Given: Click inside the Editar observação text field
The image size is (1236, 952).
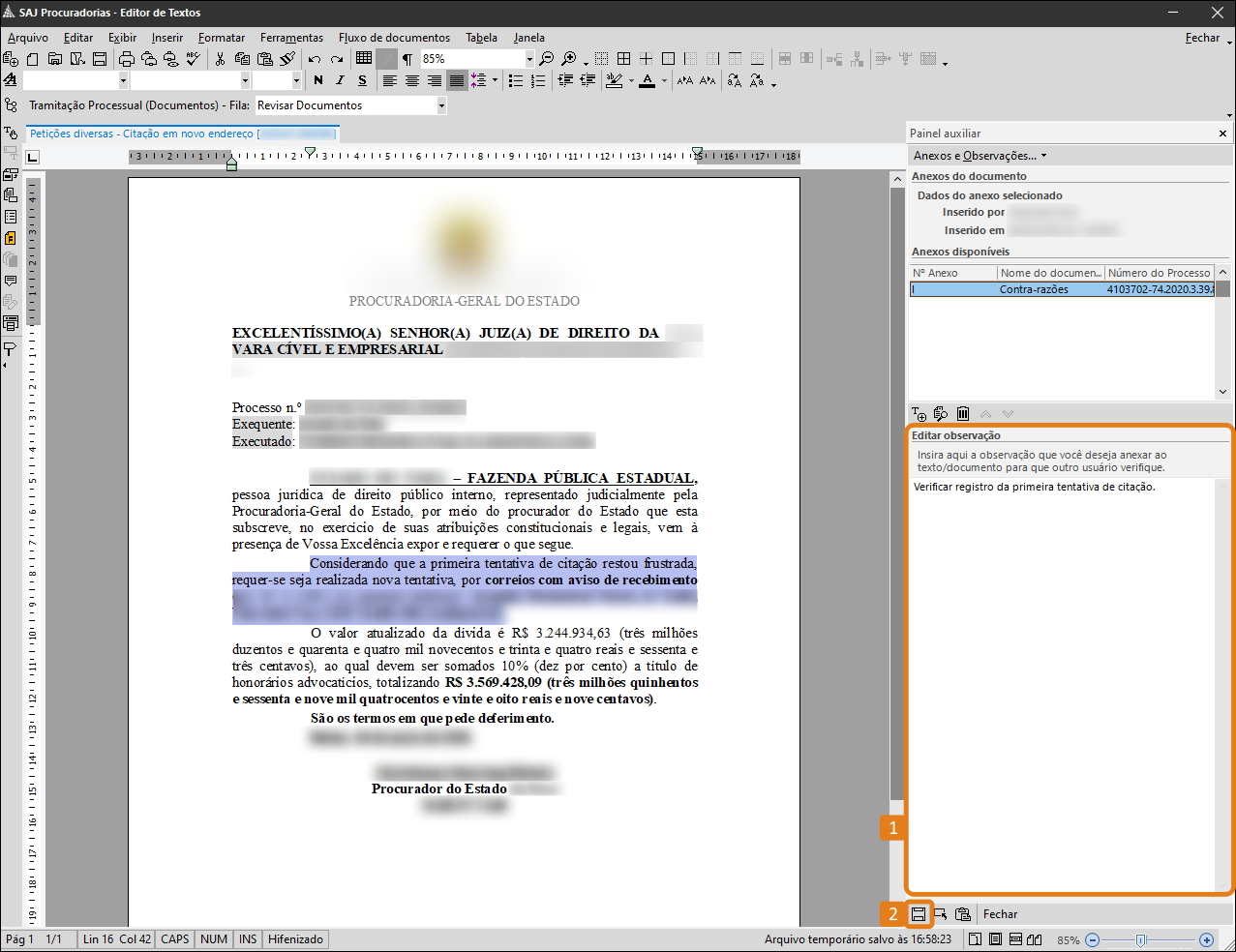Looking at the screenshot, I should pyautogui.click(x=1061, y=677).
